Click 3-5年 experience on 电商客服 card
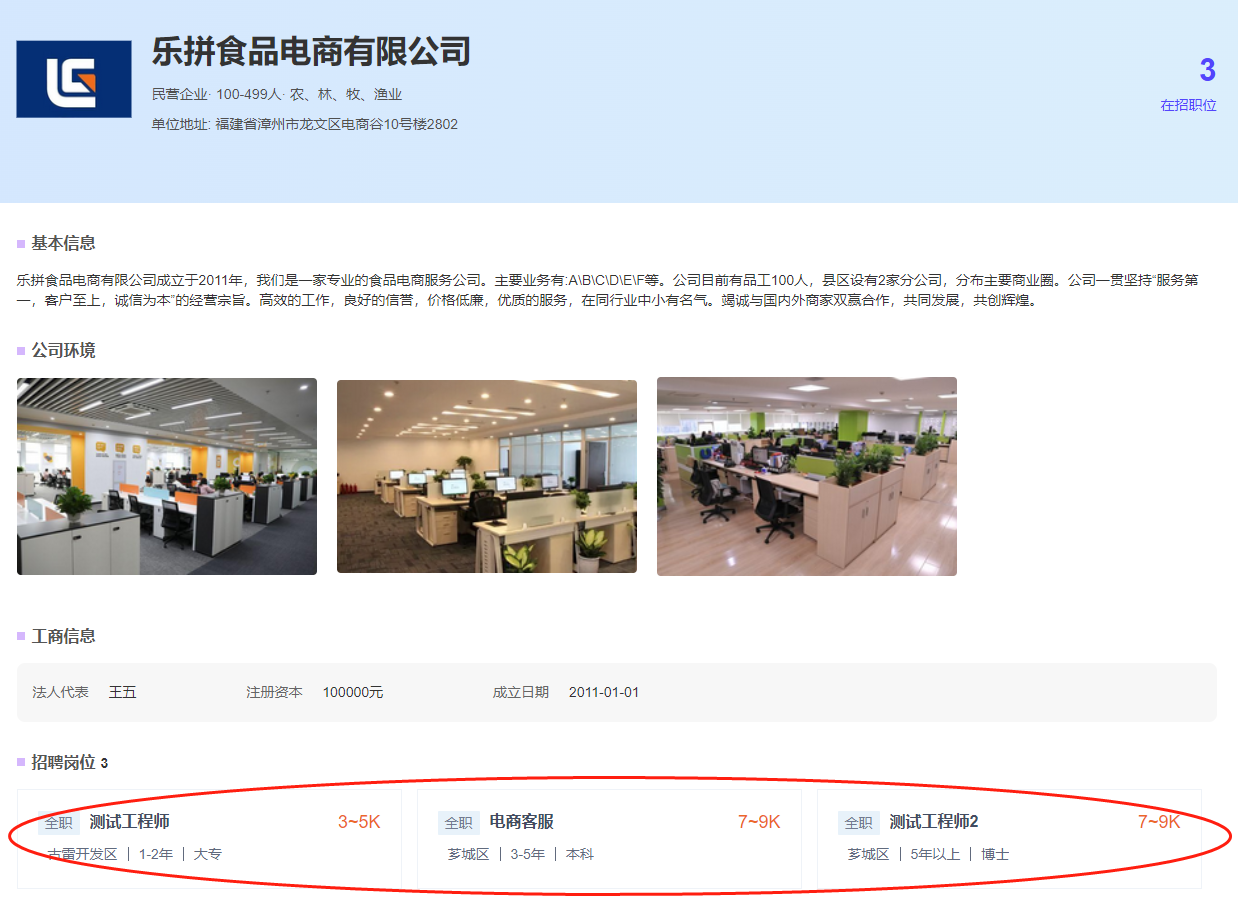1238x914 pixels. click(x=528, y=854)
